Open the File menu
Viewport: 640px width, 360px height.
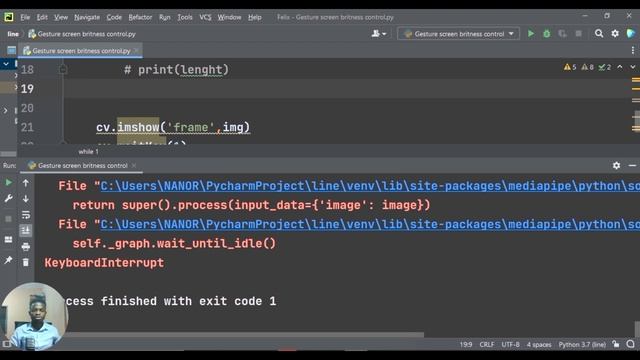[25, 17]
